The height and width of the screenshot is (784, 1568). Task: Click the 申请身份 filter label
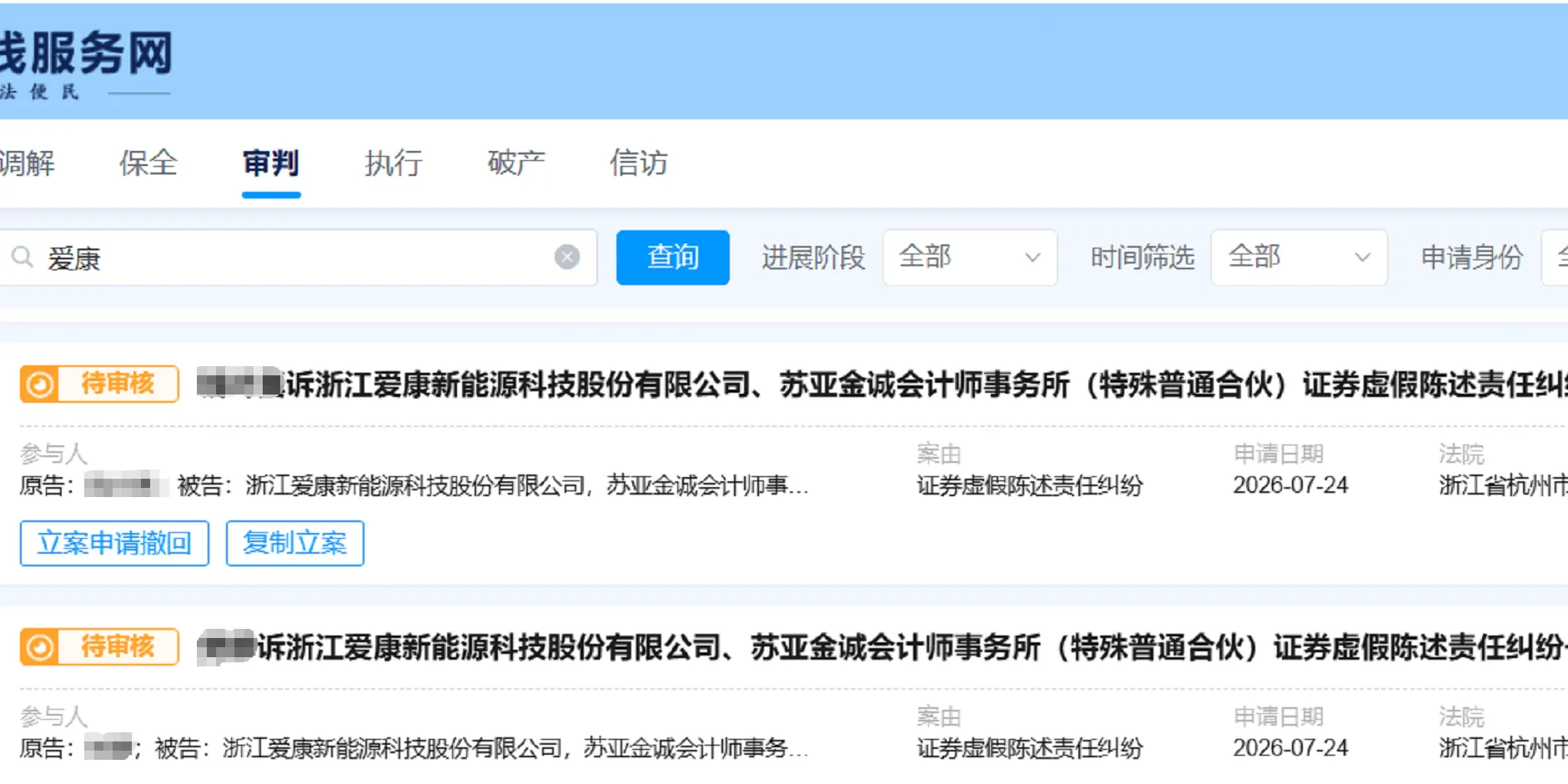(1472, 258)
